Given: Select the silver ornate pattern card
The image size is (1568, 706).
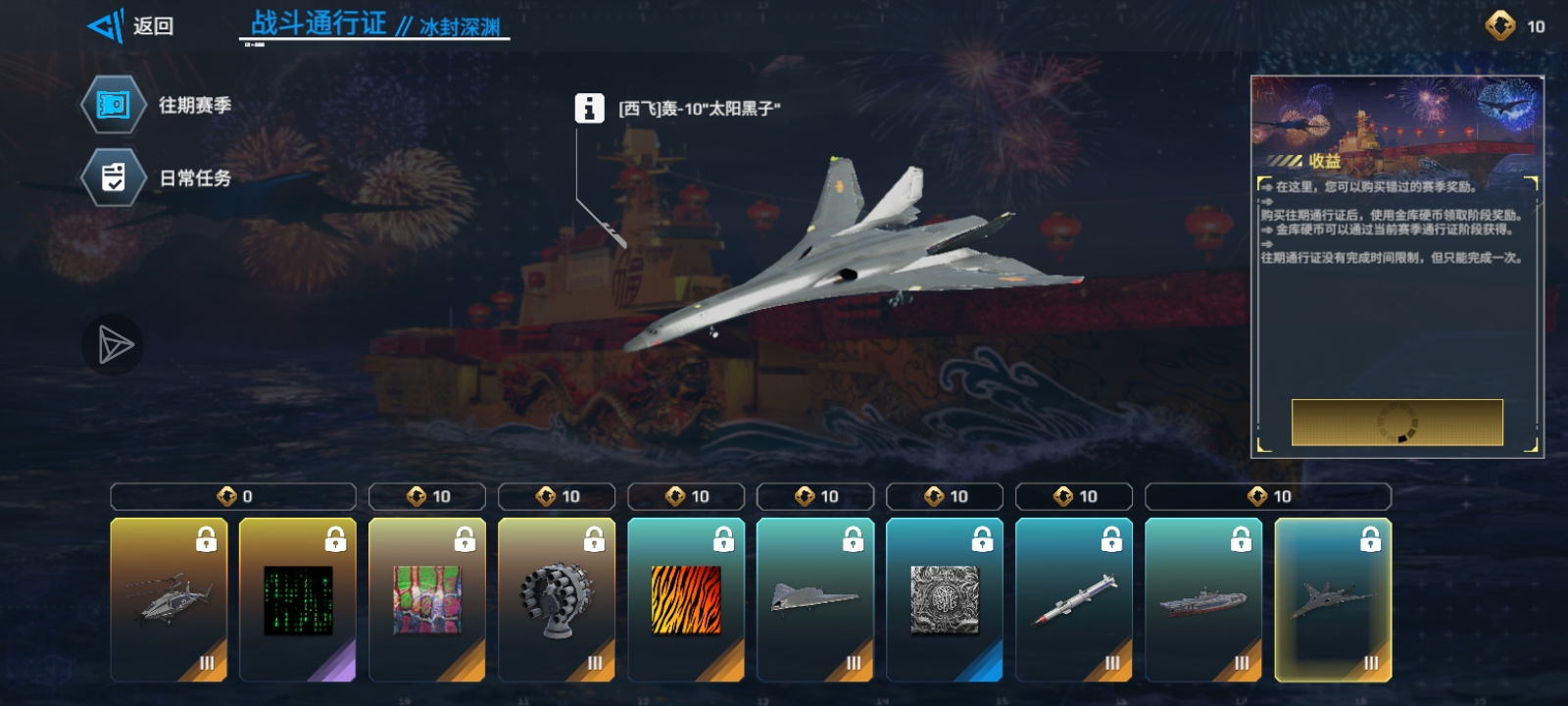Looking at the screenshot, I should click(x=945, y=599).
